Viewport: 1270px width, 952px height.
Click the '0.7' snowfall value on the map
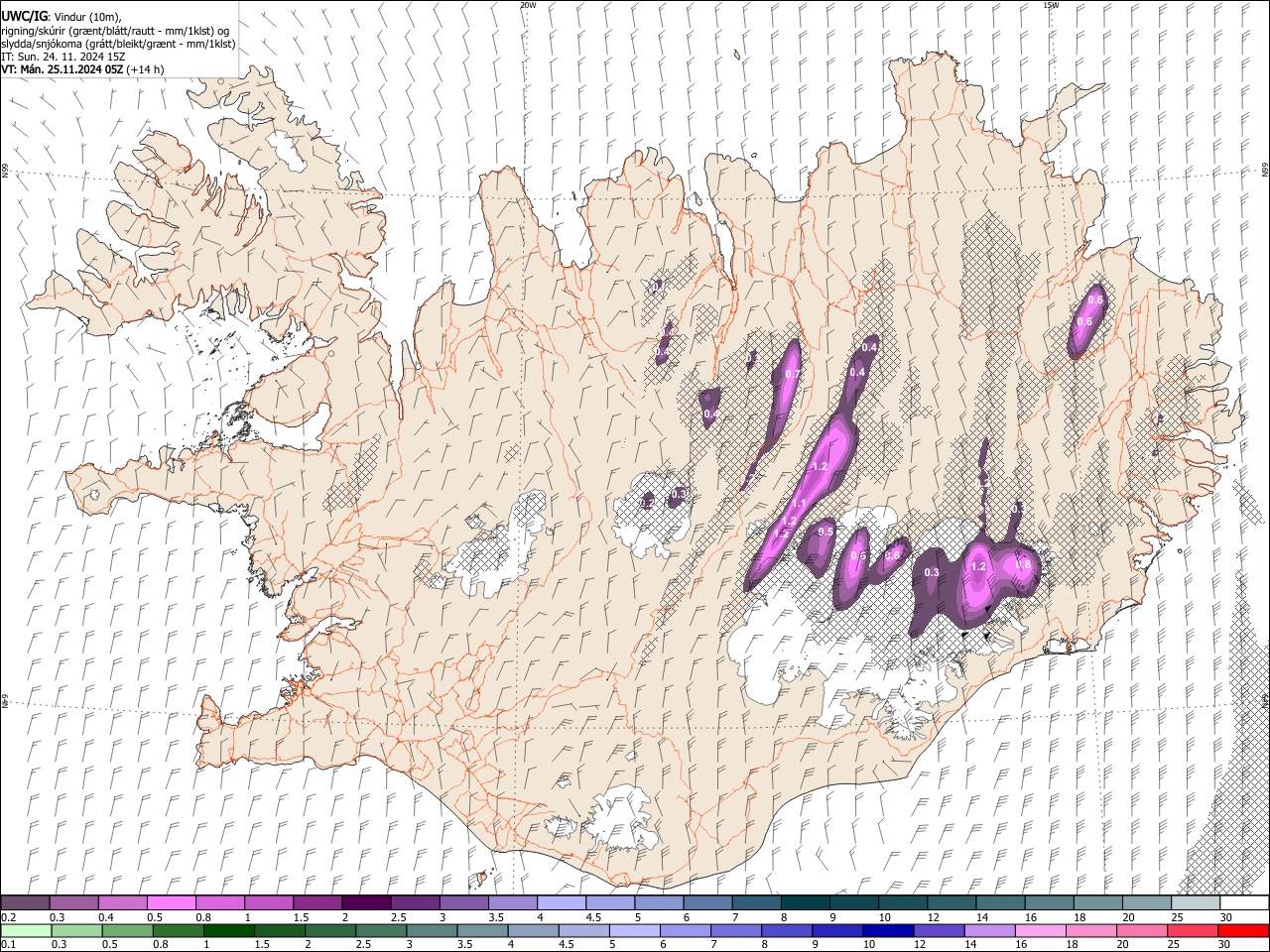tap(792, 375)
